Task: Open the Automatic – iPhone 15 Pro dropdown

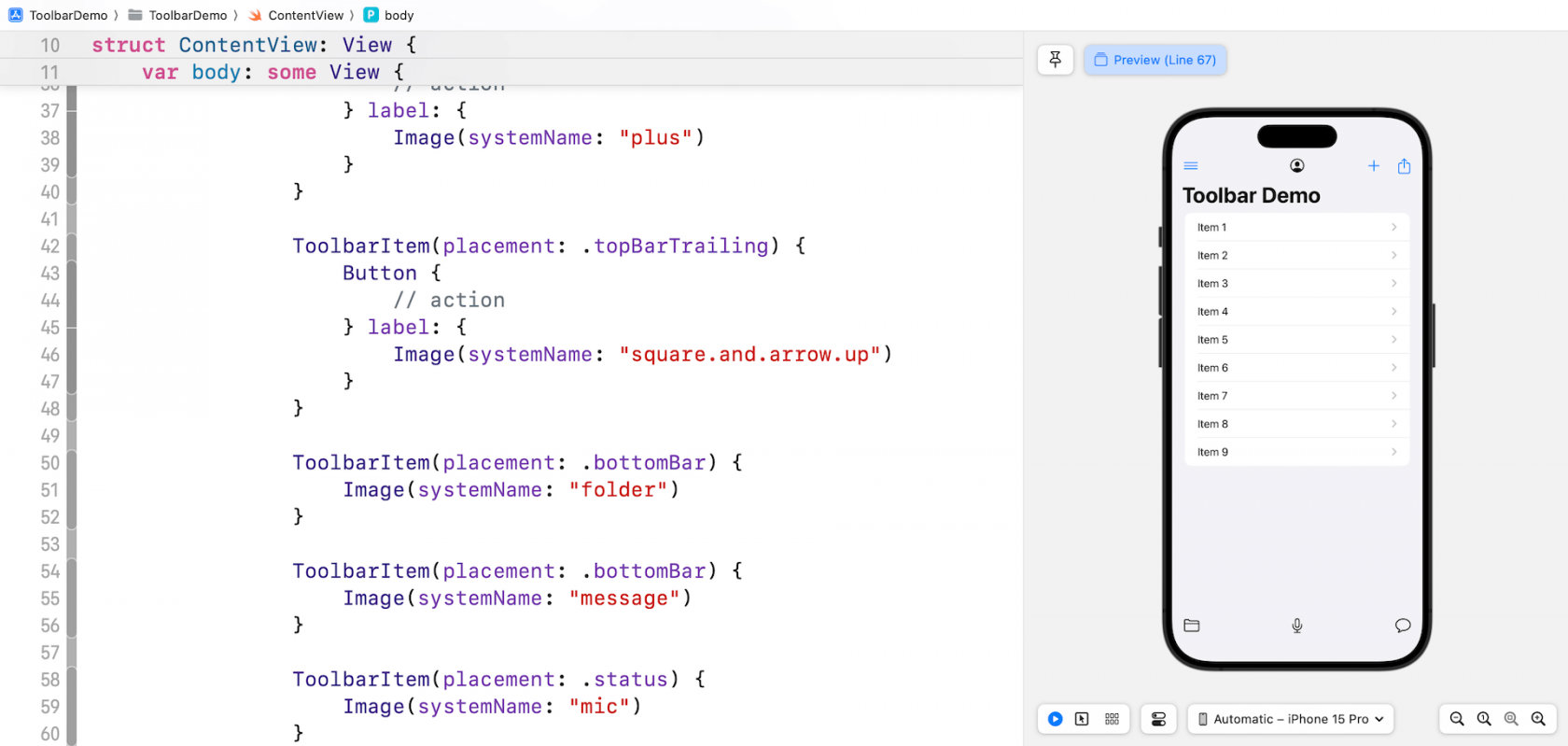Action: pyautogui.click(x=1290, y=719)
